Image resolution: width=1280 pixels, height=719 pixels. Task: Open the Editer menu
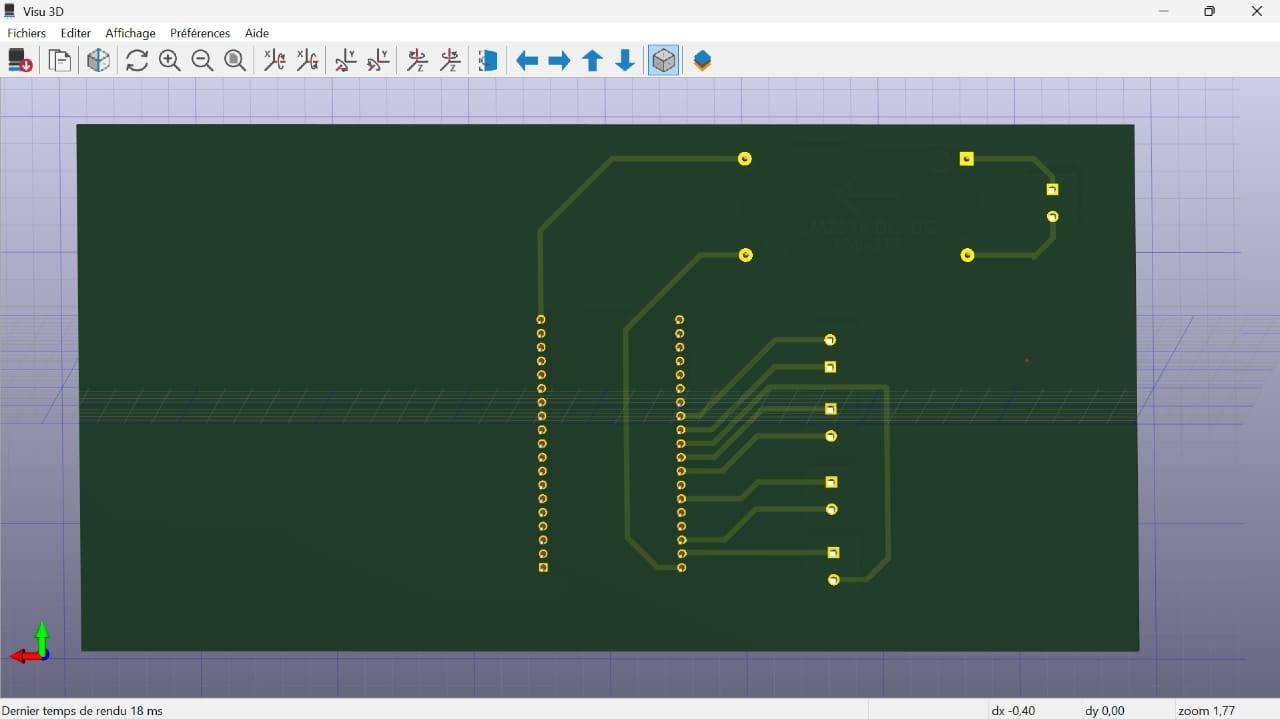click(x=76, y=33)
